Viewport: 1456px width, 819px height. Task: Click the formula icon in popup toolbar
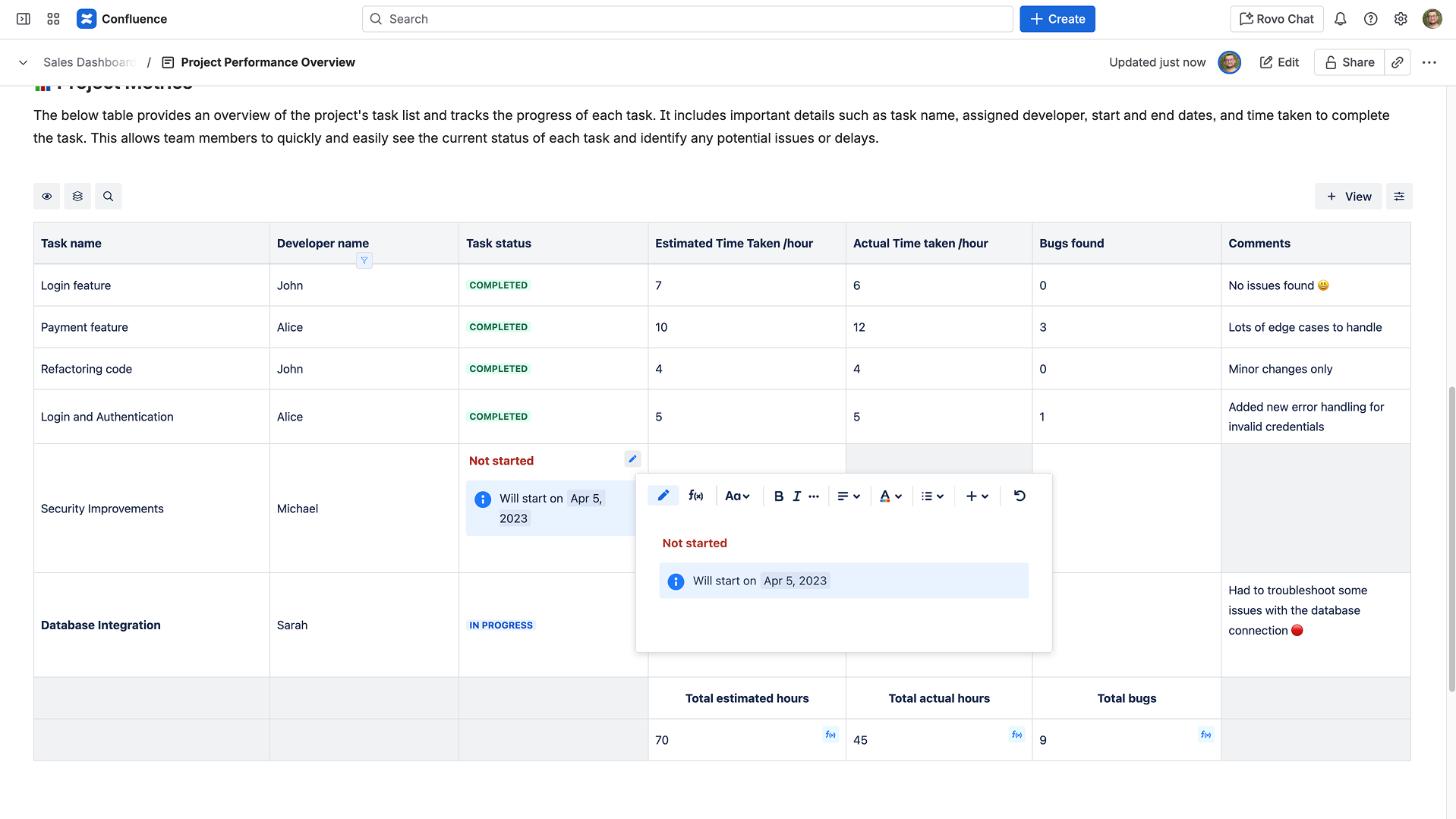click(695, 496)
